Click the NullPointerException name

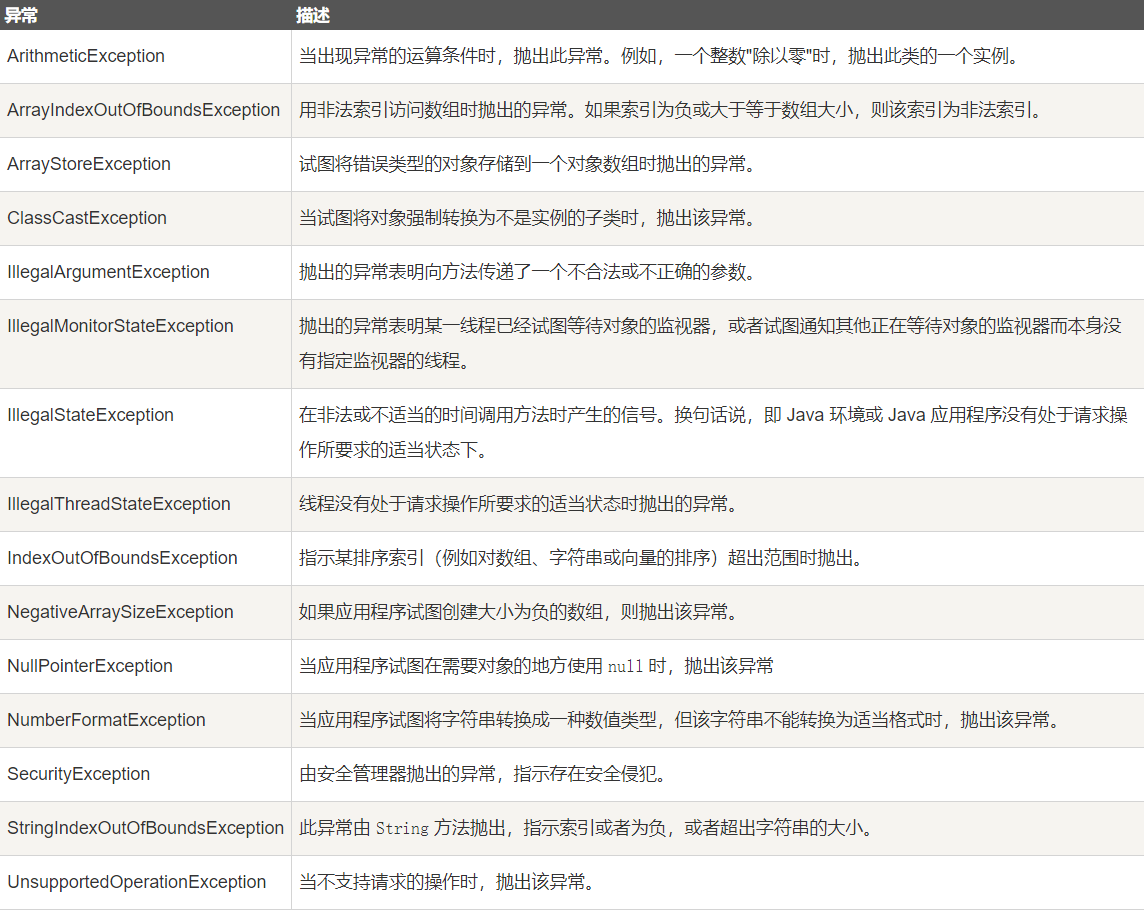90,666
